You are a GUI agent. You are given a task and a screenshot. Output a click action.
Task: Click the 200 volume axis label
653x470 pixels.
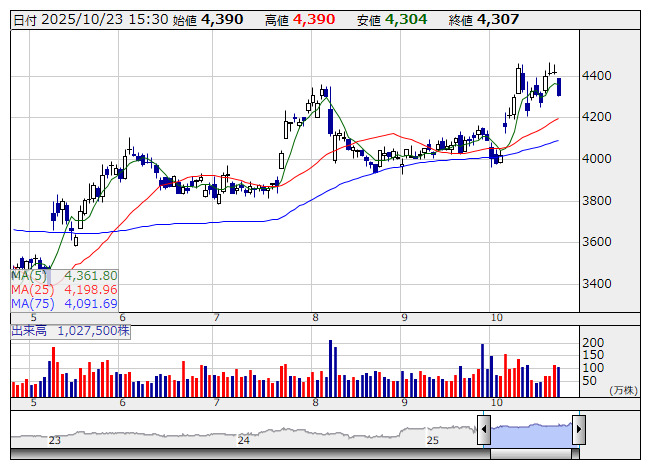pos(593,343)
